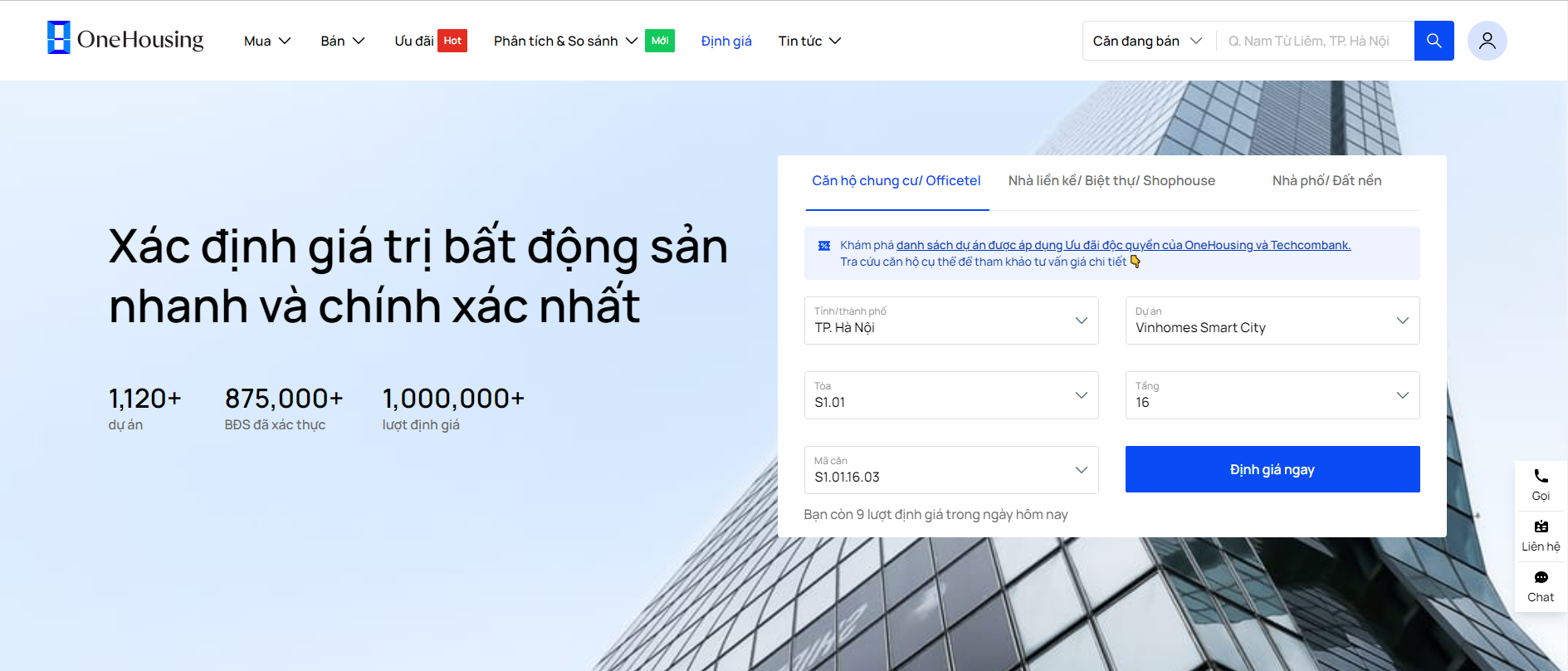Screen dimensions: 1568x671
Task: Select Căn hộ chung cư/ Officetel tab
Action: point(896,181)
